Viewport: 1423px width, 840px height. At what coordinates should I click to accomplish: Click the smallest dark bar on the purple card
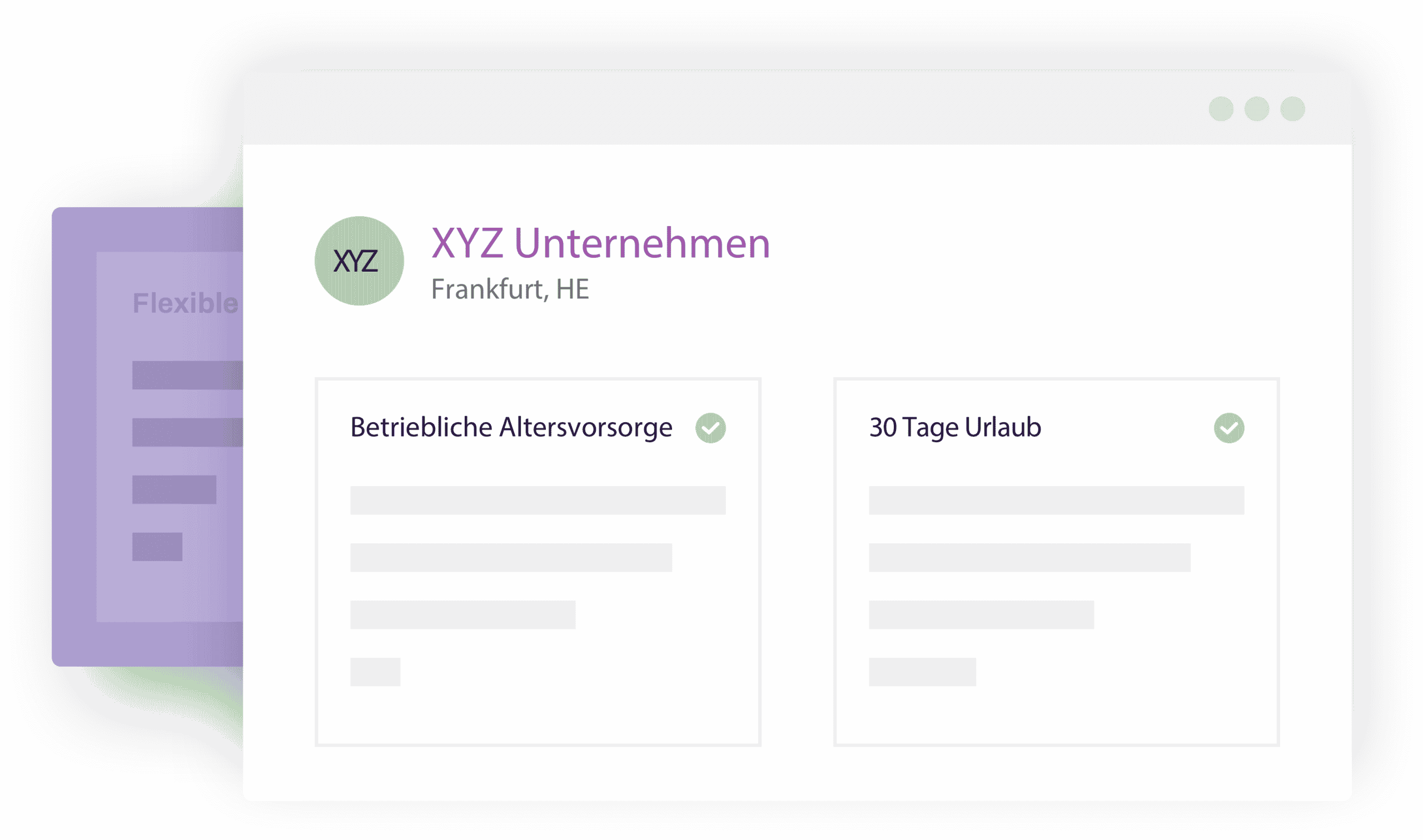(x=157, y=547)
